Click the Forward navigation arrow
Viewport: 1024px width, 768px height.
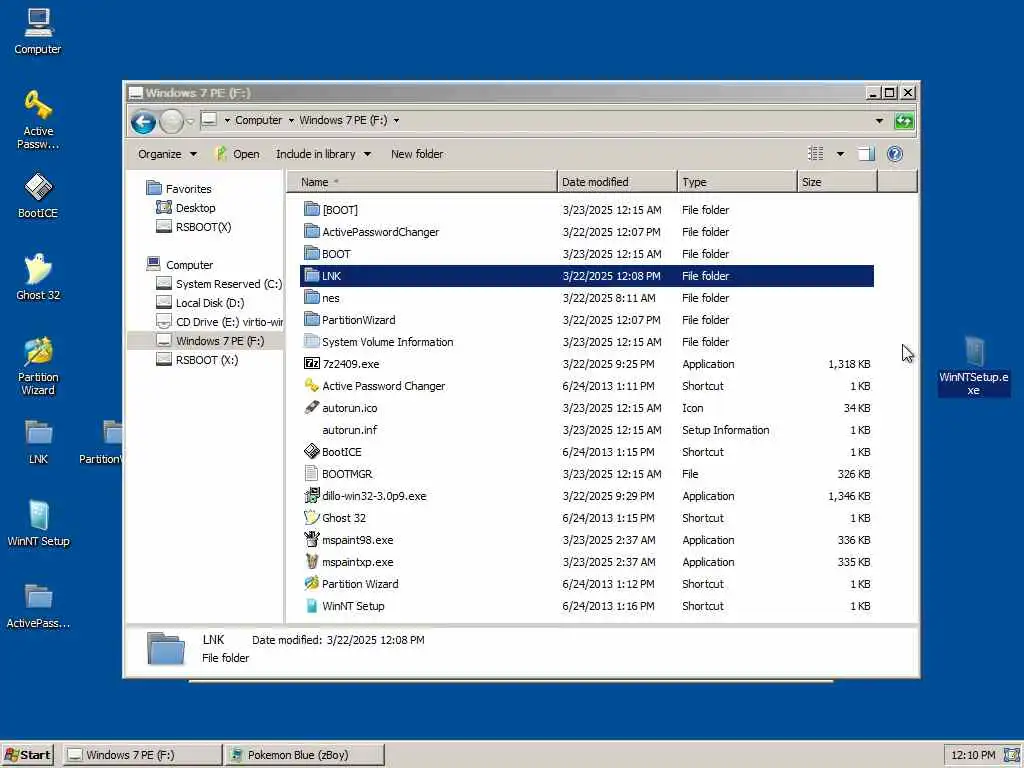click(x=171, y=121)
